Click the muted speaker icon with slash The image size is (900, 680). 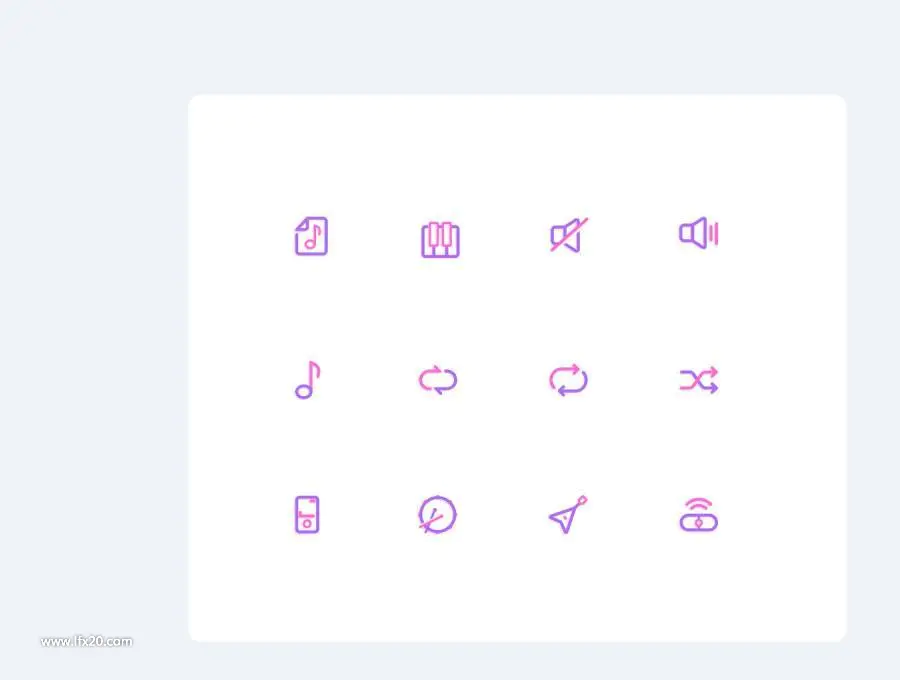569,235
